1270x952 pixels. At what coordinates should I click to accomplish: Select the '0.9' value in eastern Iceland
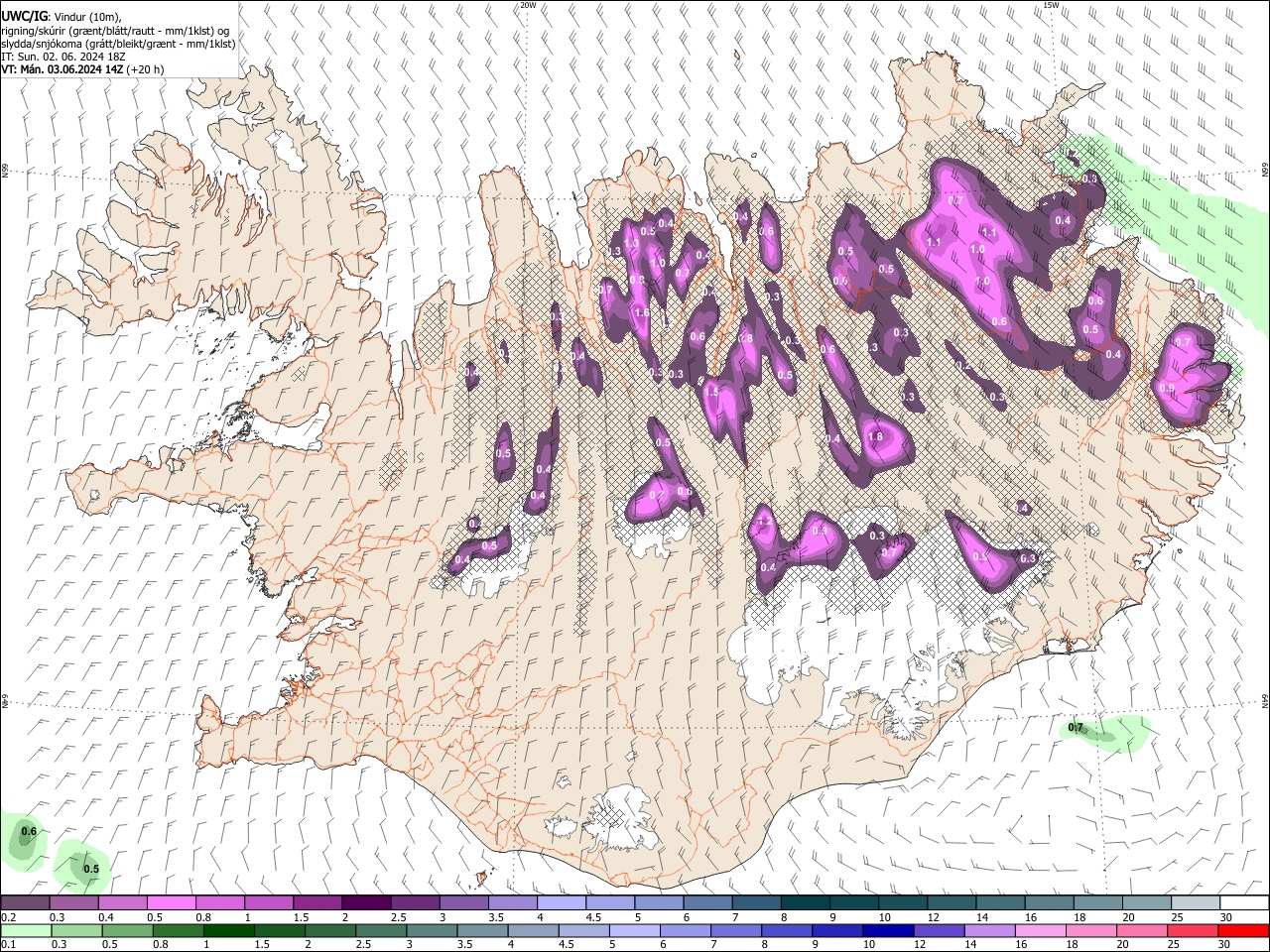1167,388
